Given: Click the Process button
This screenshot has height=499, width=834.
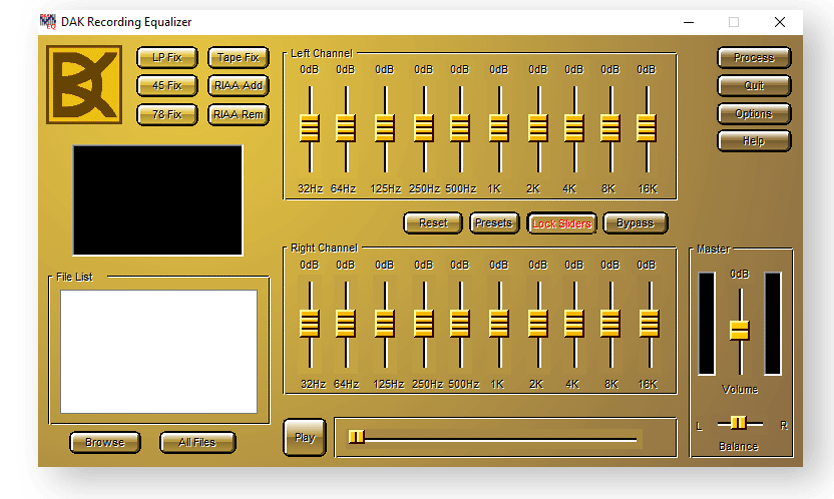Looking at the screenshot, I should point(754,57).
